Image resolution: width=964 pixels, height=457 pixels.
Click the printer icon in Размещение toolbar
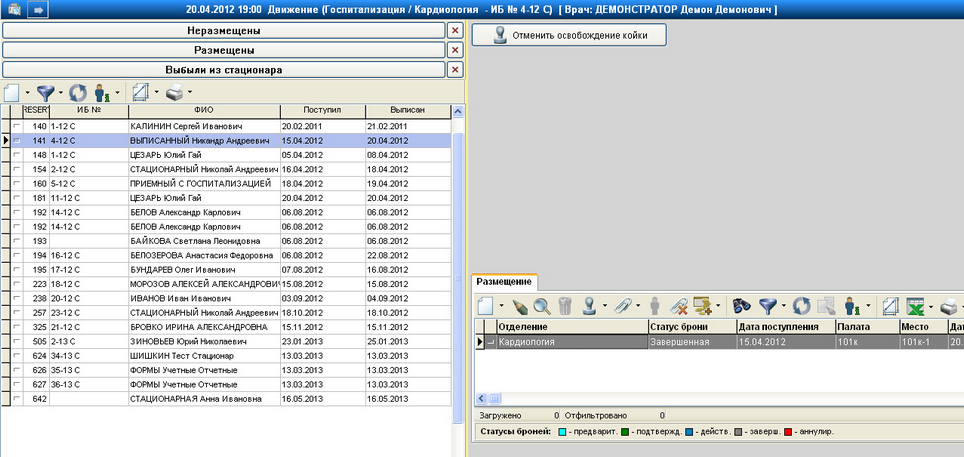(950, 304)
